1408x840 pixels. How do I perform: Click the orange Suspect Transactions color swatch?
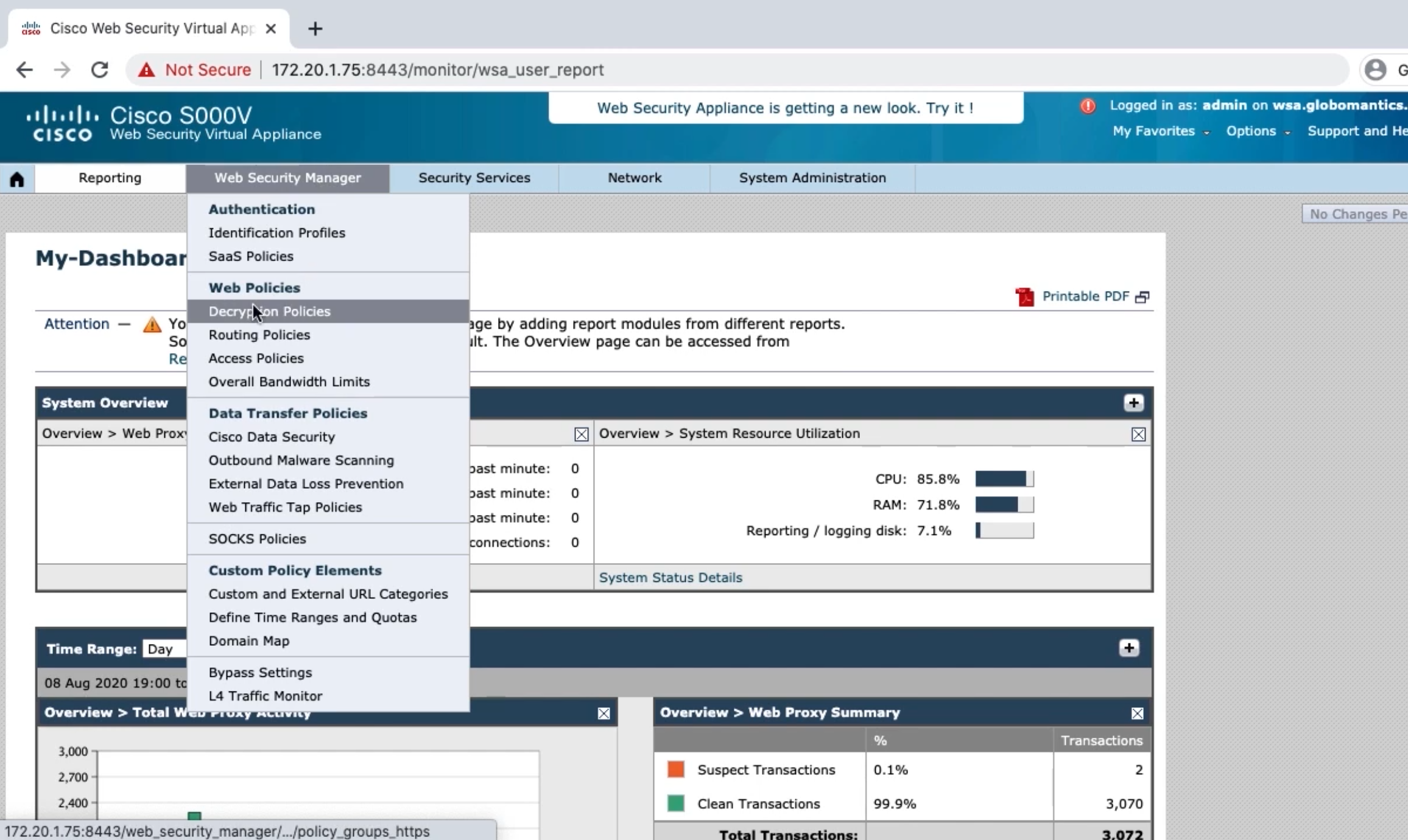pyautogui.click(x=676, y=769)
